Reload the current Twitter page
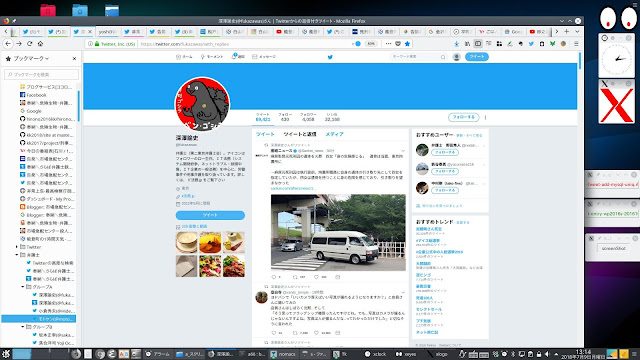 (29, 44)
